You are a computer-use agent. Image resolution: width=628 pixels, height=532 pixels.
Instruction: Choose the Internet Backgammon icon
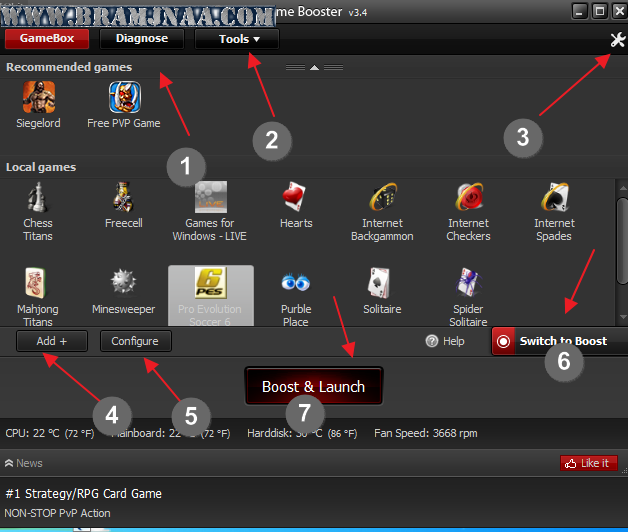382,198
